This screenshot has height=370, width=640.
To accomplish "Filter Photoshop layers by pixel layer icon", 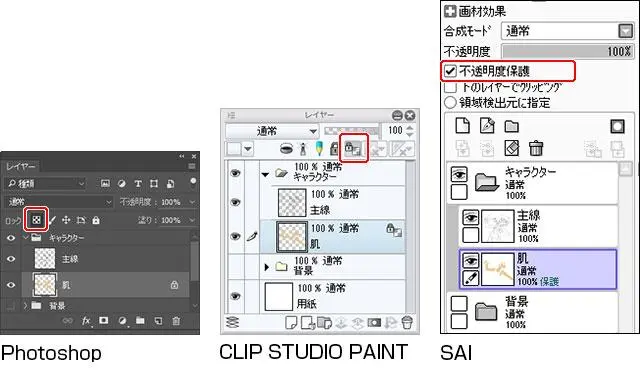I will click(x=105, y=184).
